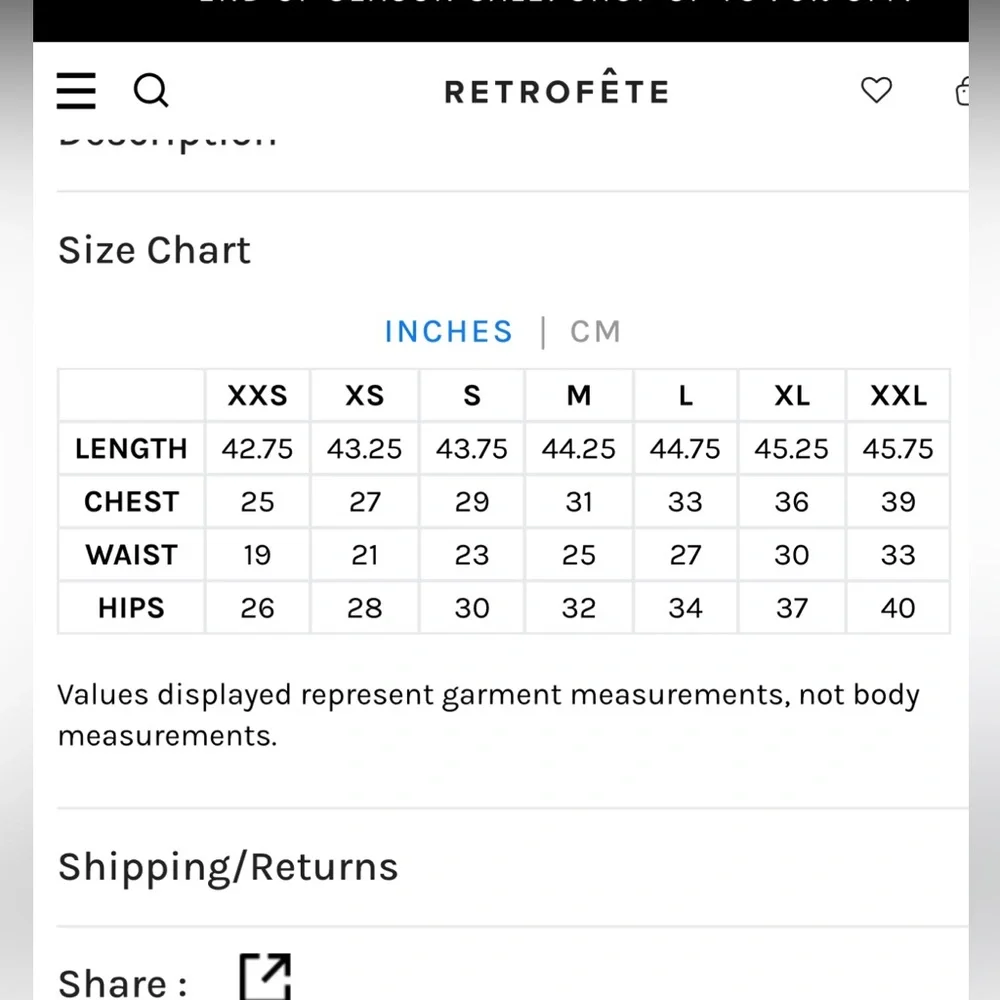Click the LENGTH row label
The width and height of the screenshot is (1000, 1000).
pyautogui.click(x=131, y=449)
